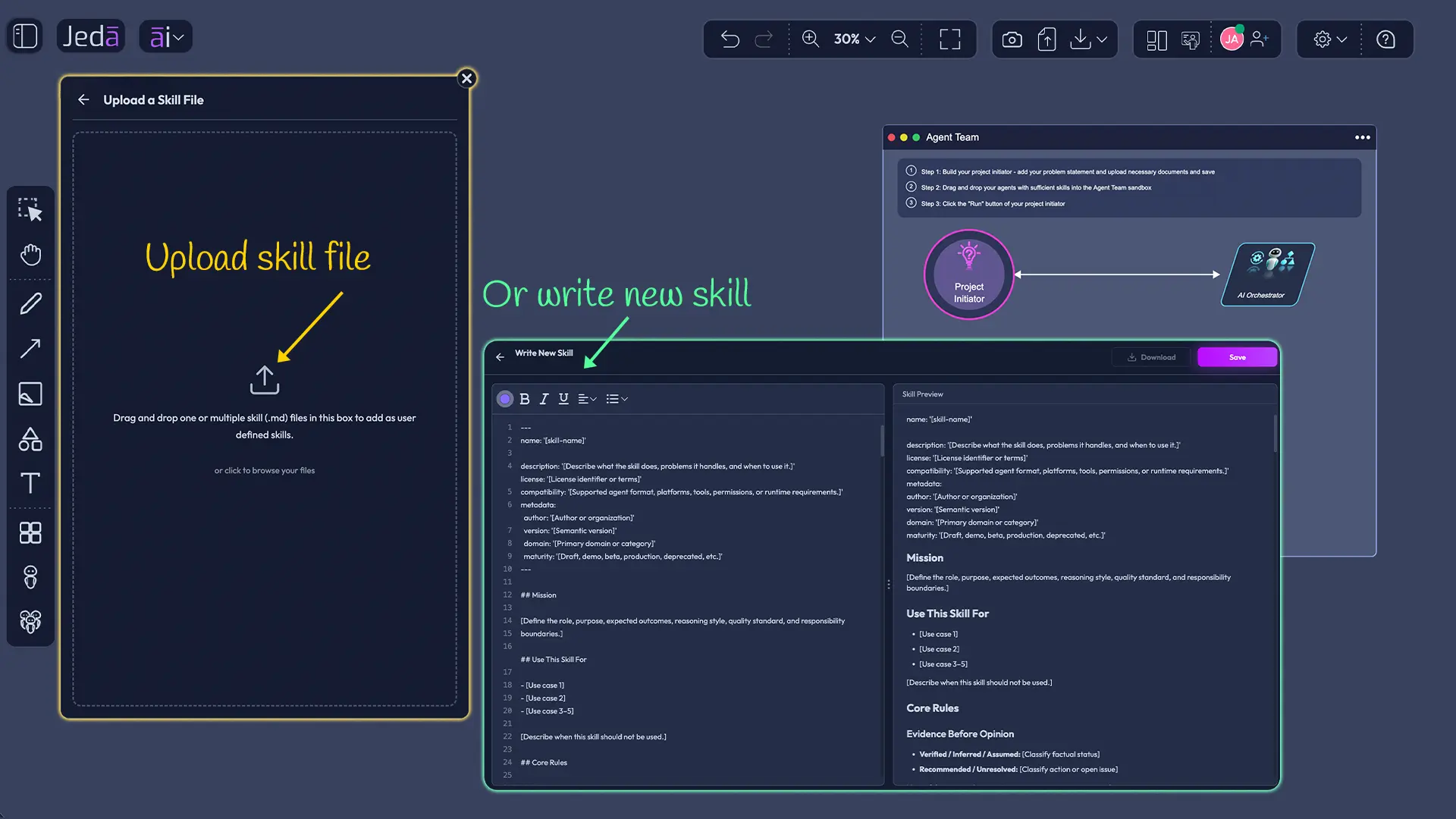Expand the AI dropdown menu
Image resolution: width=1456 pixels, height=819 pixels.
(x=166, y=36)
